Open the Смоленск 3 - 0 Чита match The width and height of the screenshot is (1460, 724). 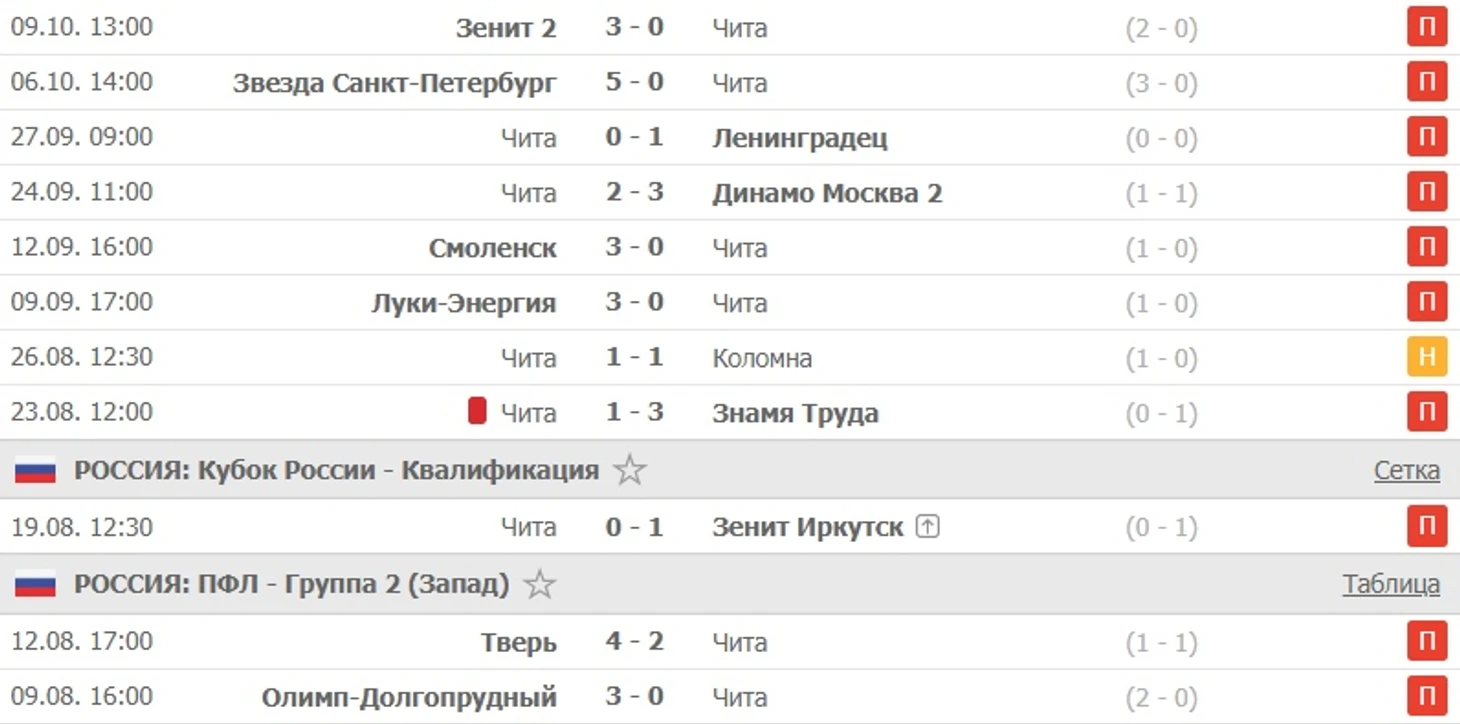[634, 247]
